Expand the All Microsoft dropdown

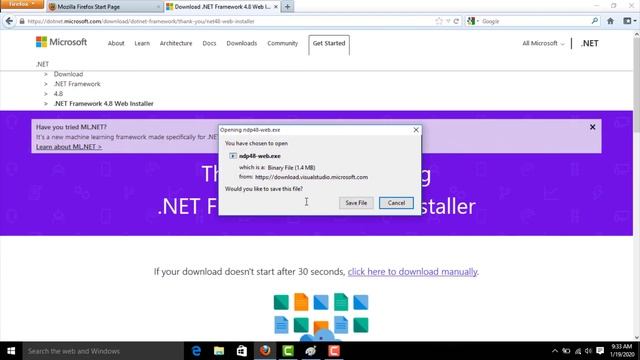543,43
